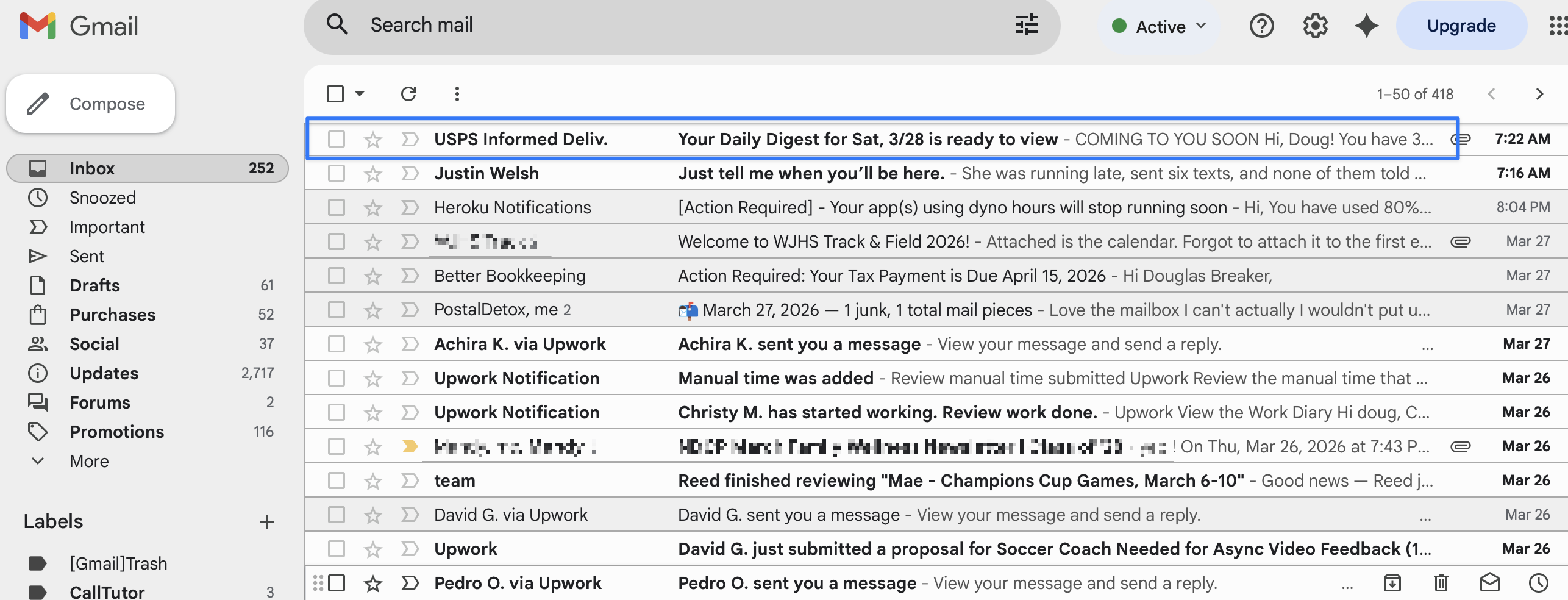Click the Upgrade button
This screenshot has height=600, width=1568.
tap(1461, 26)
